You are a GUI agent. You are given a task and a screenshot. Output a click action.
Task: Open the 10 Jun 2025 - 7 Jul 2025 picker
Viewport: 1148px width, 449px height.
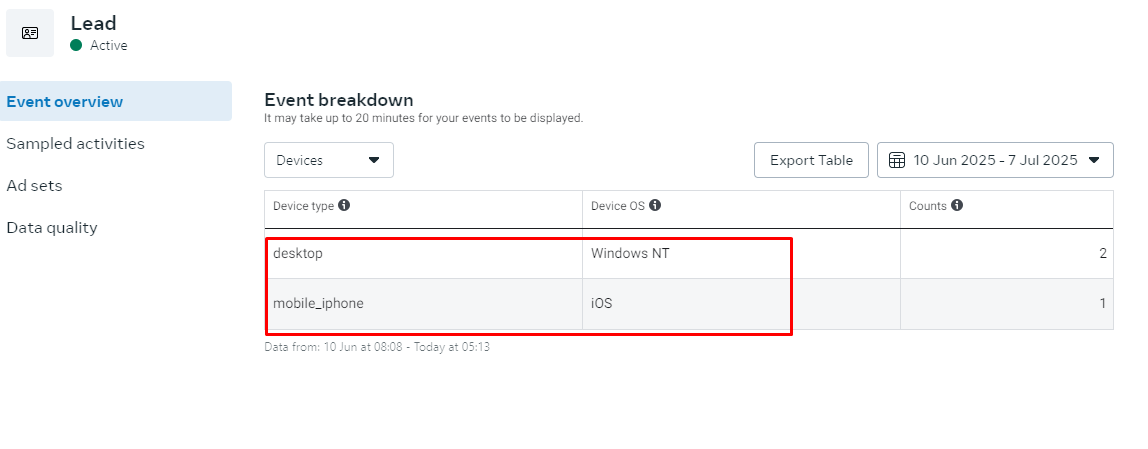(995, 160)
